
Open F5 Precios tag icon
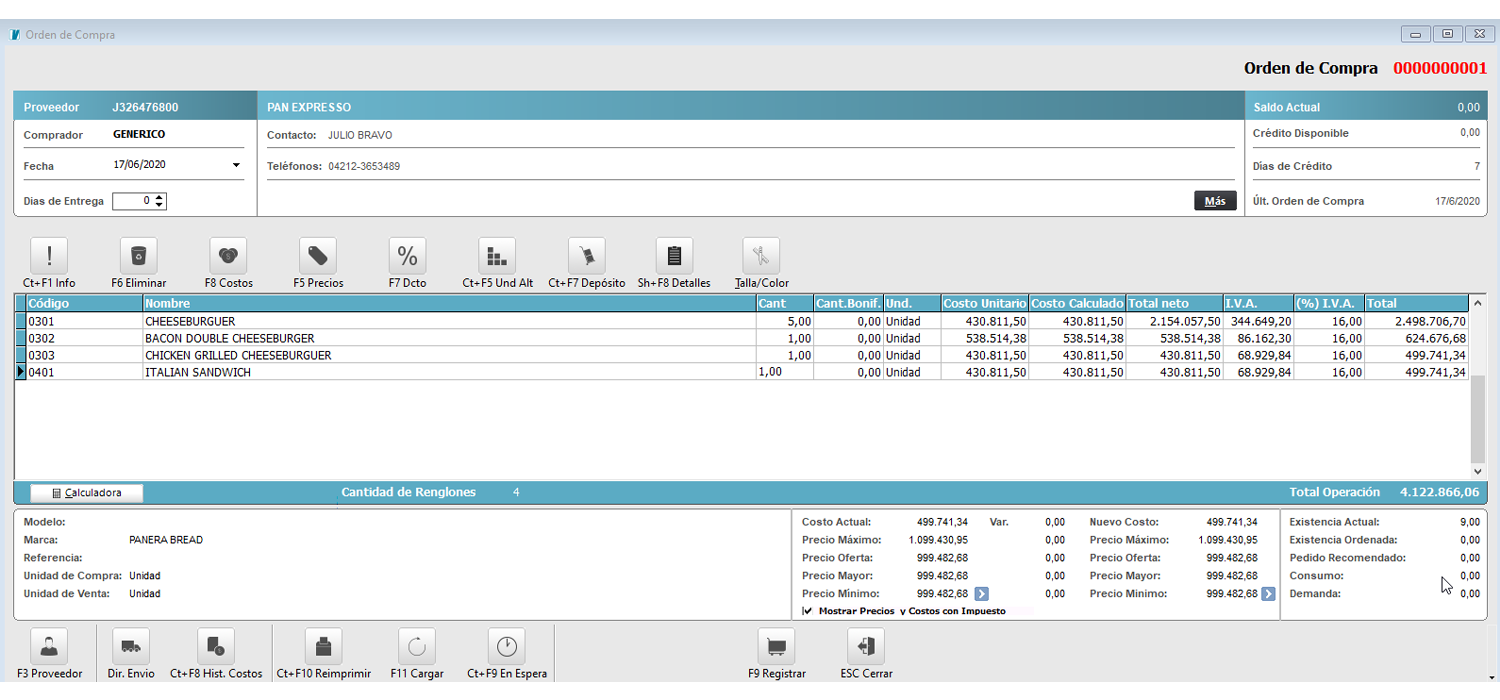[x=318, y=256]
